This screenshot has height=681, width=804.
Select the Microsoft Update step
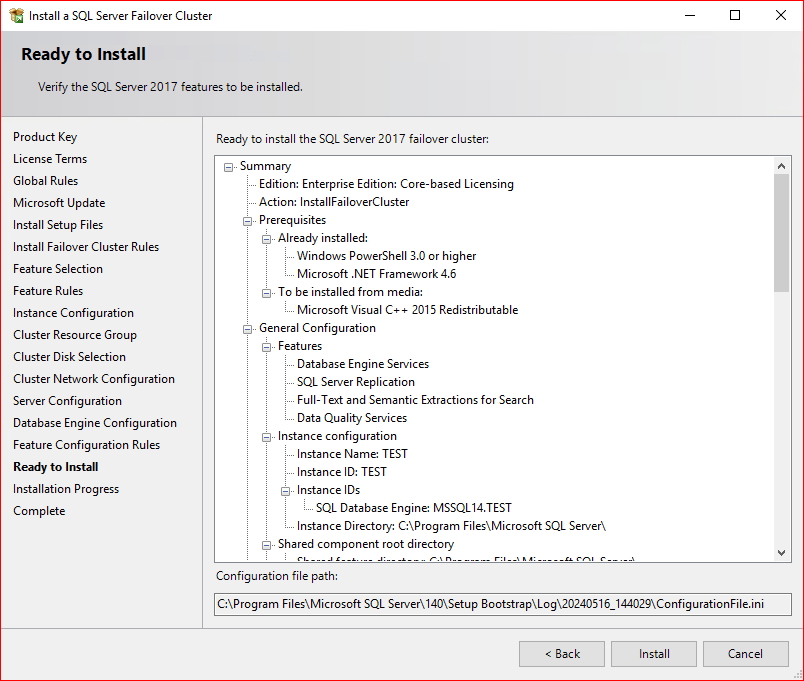click(59, 203)
